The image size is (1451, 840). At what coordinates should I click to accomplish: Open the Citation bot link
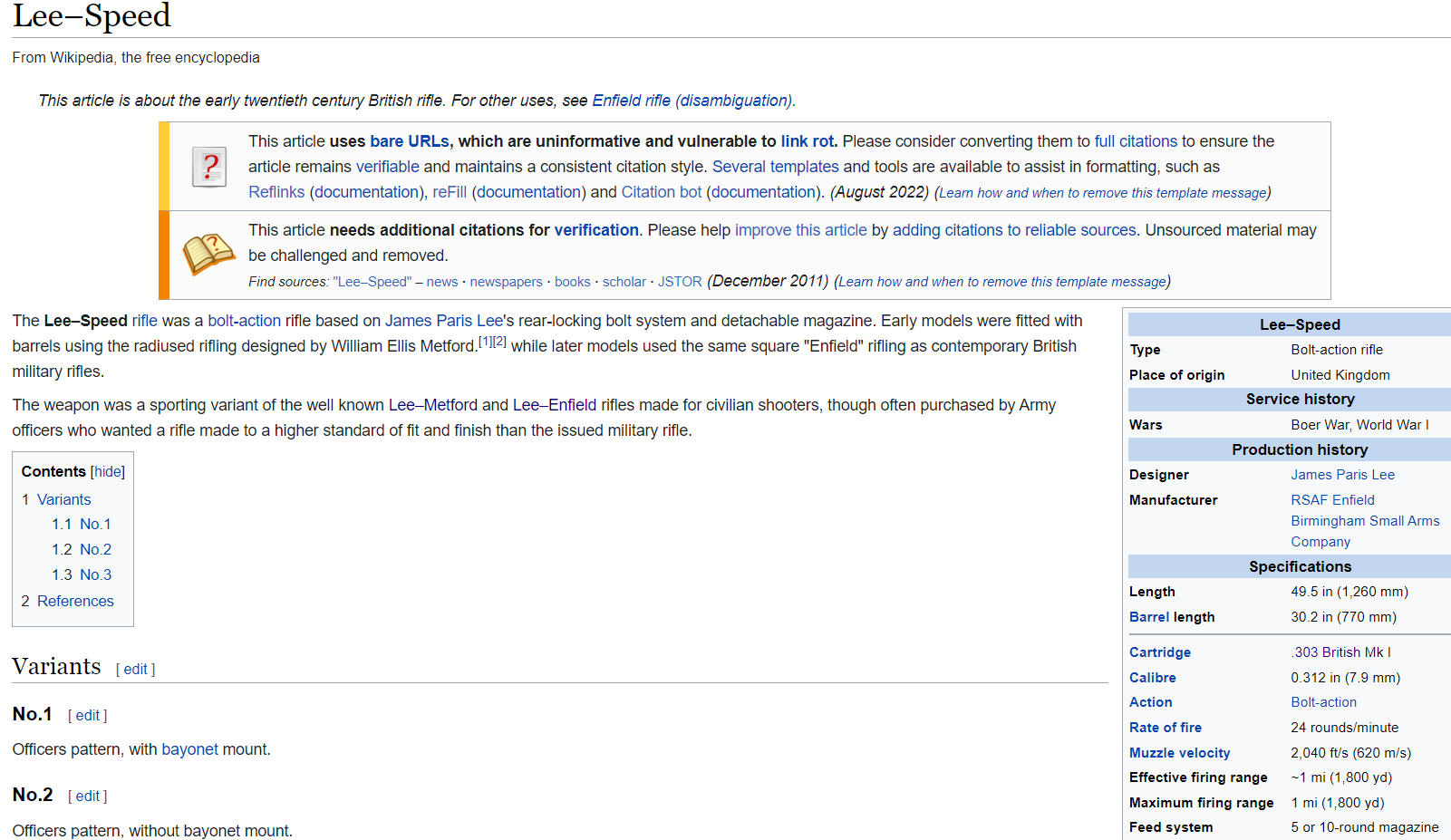coord(662,192)
